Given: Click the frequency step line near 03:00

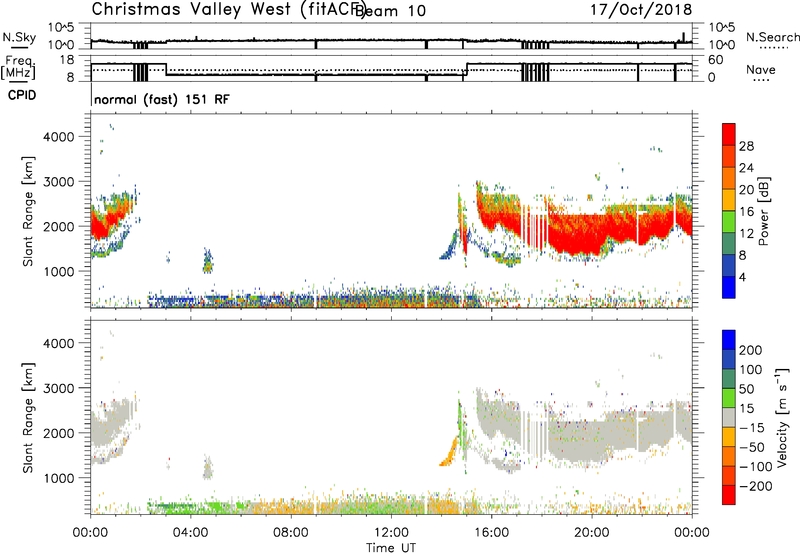Looking at the screenshot, I should pos(166,69).
